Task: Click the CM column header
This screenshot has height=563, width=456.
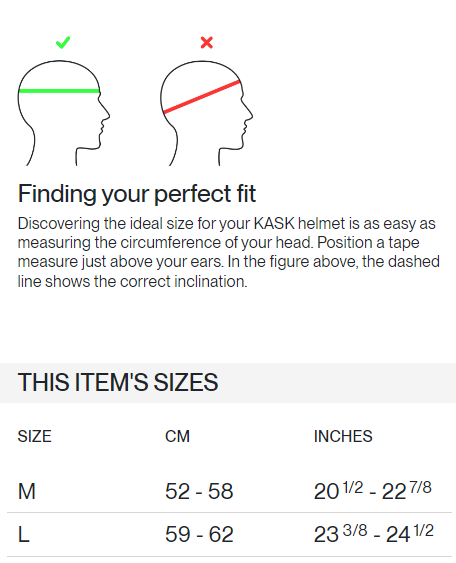Action: click(x=177, y=436)
